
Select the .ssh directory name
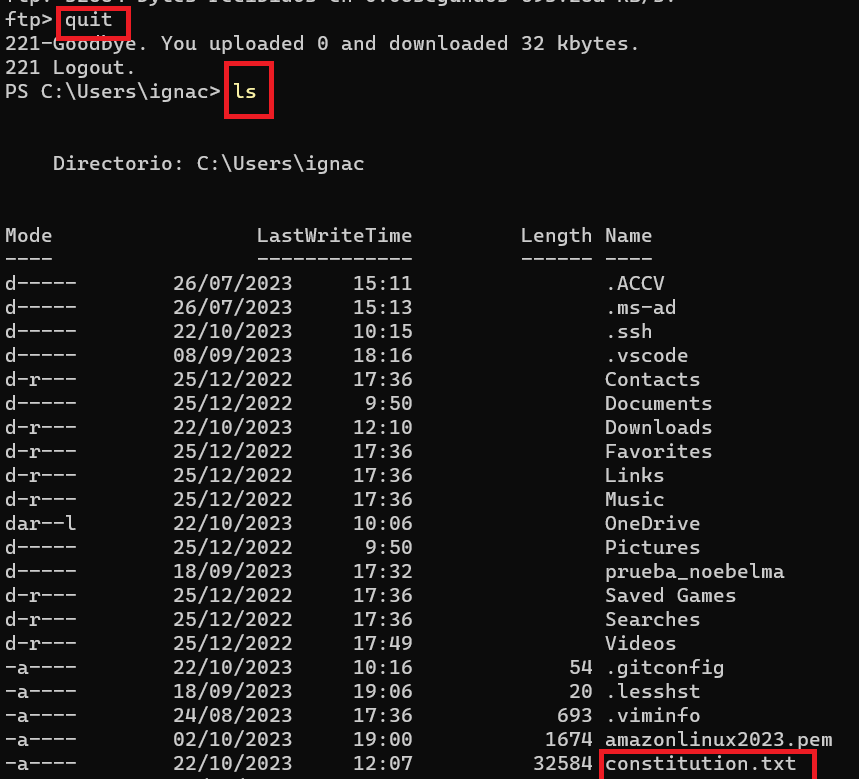(628, 332)
